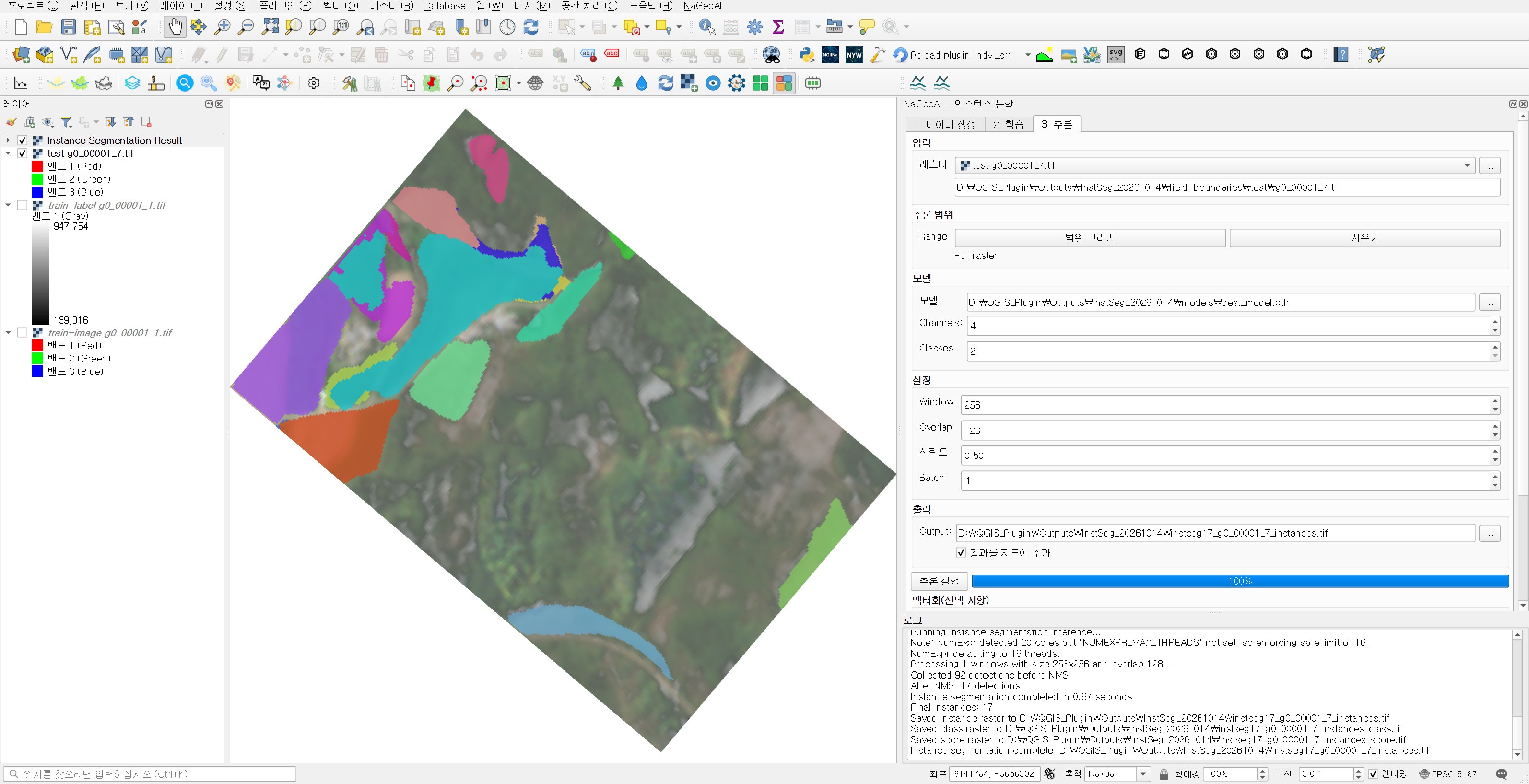Click the green tree icon in toolbar
The height and width of the screenshot is (784, 1529).
(618, 83)
